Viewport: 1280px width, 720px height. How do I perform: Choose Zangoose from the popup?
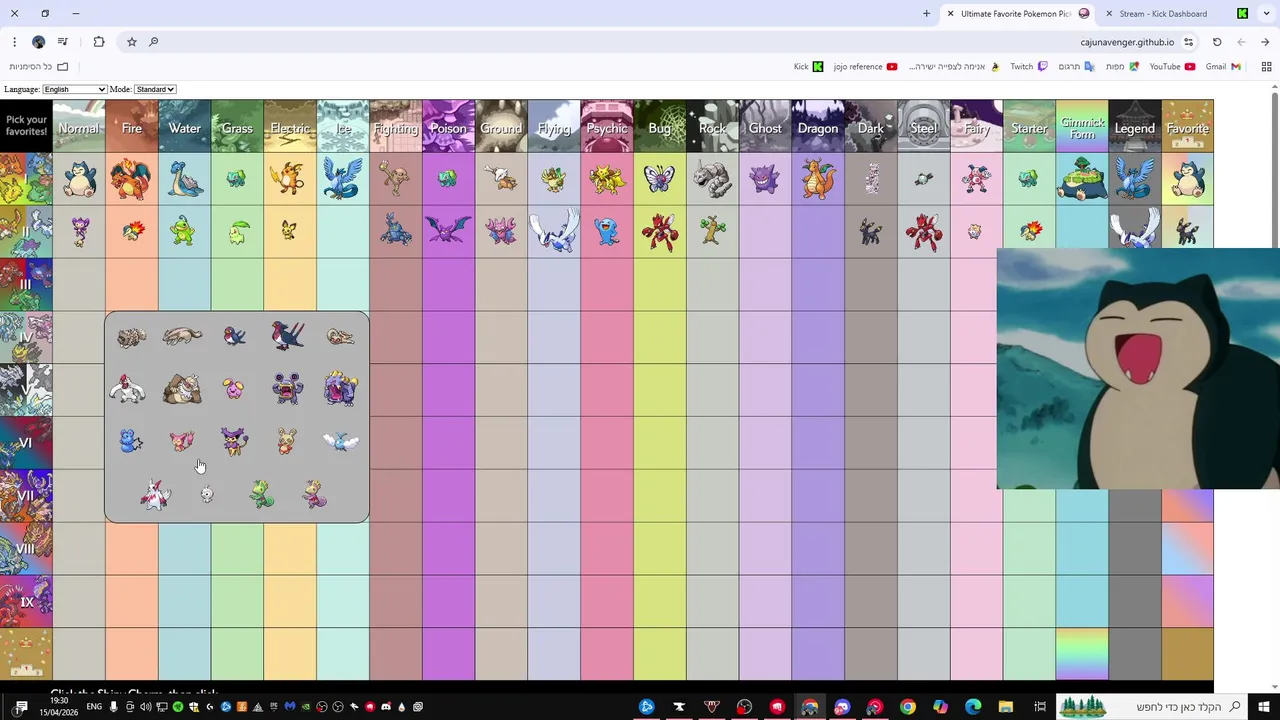click(155, 494)
